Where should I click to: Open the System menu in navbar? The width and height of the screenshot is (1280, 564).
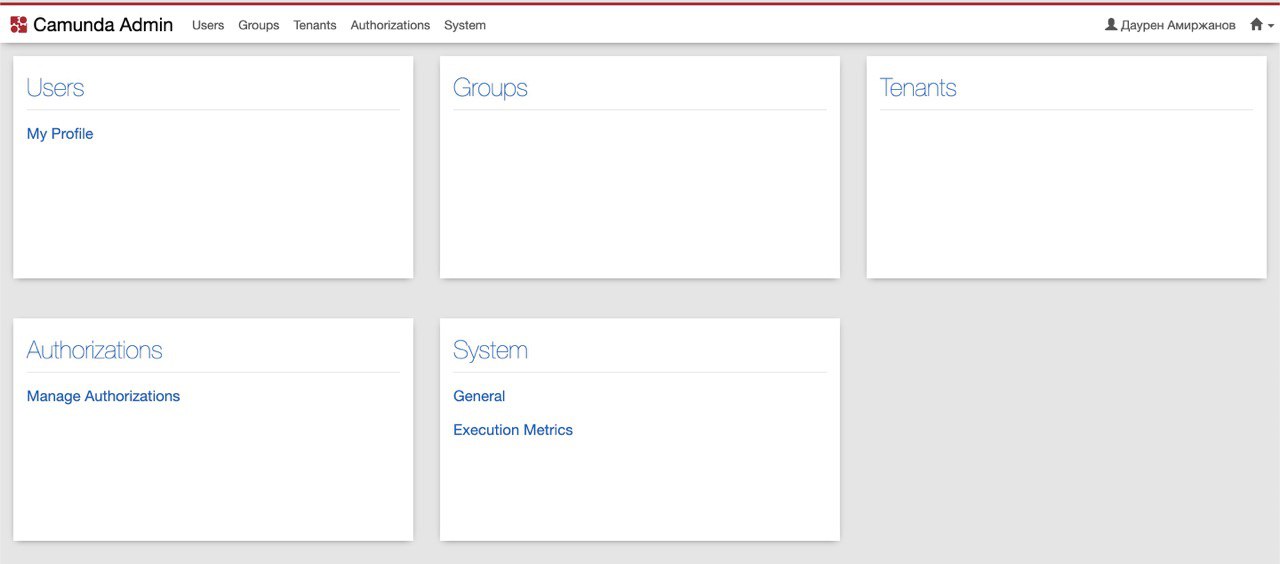coord(465,25)
